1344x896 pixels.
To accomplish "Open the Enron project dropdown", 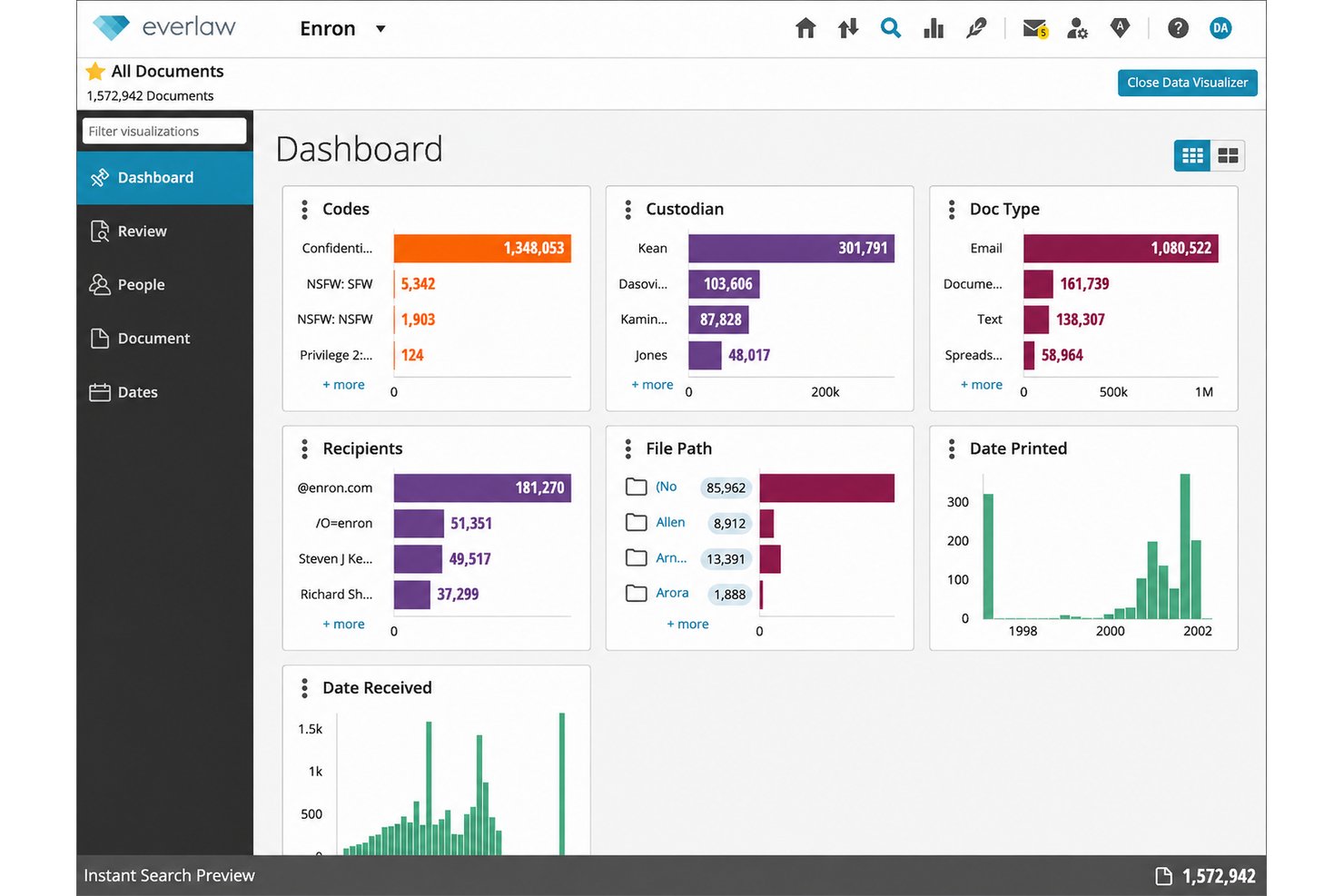I will pyautogui.click(x=343, y=28).
